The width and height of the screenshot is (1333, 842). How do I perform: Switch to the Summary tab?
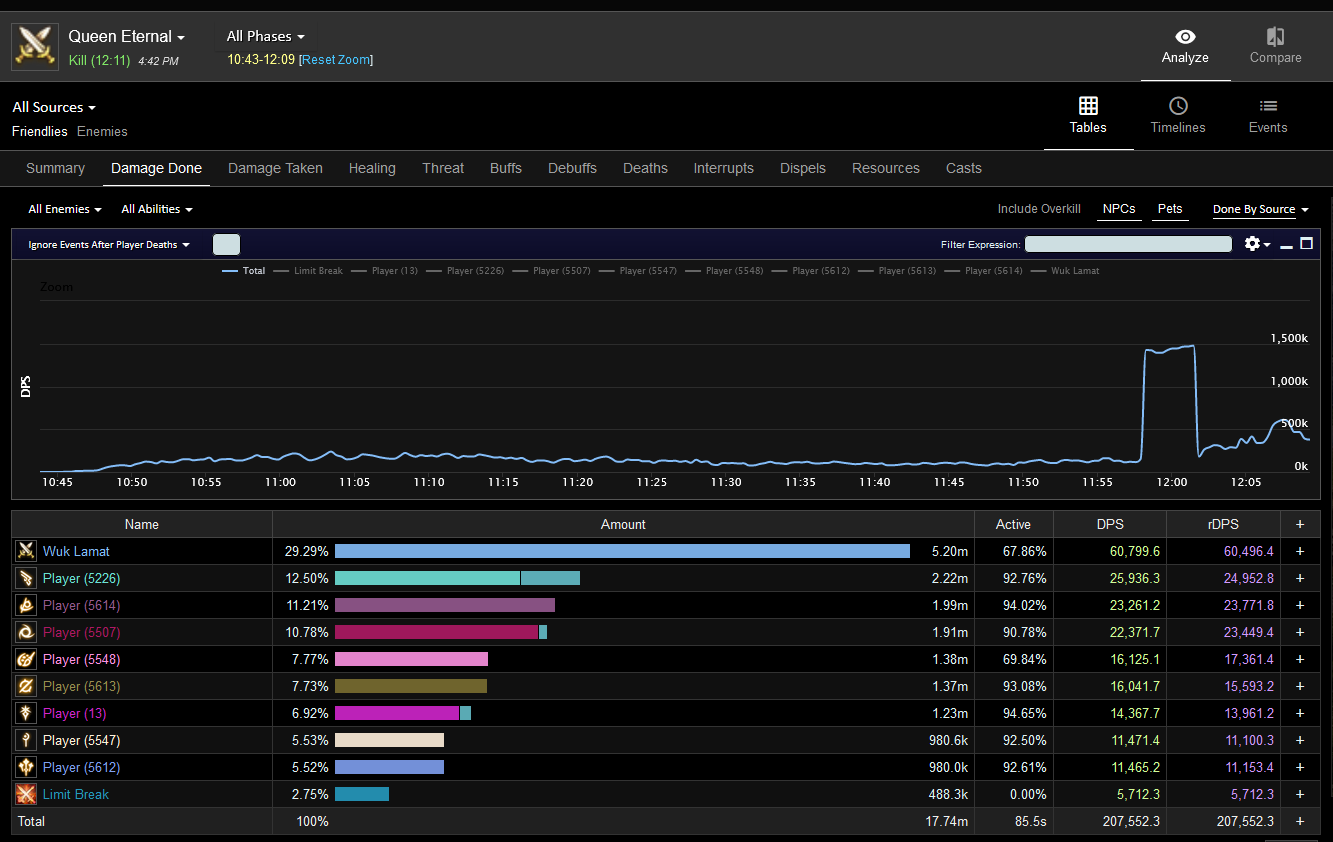pos(55,168)
